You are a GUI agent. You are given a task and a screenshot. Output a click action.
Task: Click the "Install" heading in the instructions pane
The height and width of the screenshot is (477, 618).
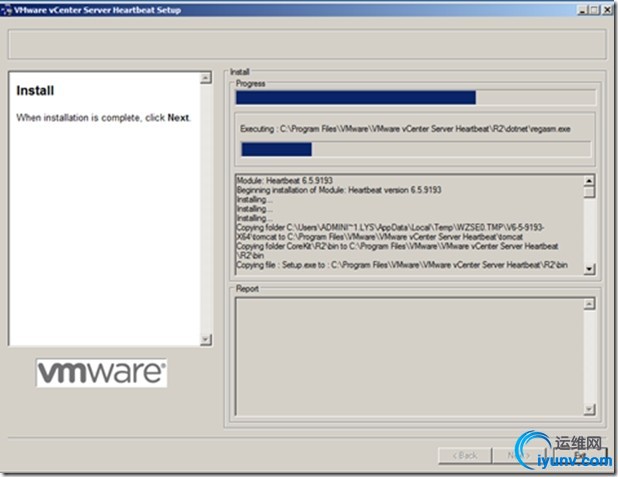[x=35, y=91]
